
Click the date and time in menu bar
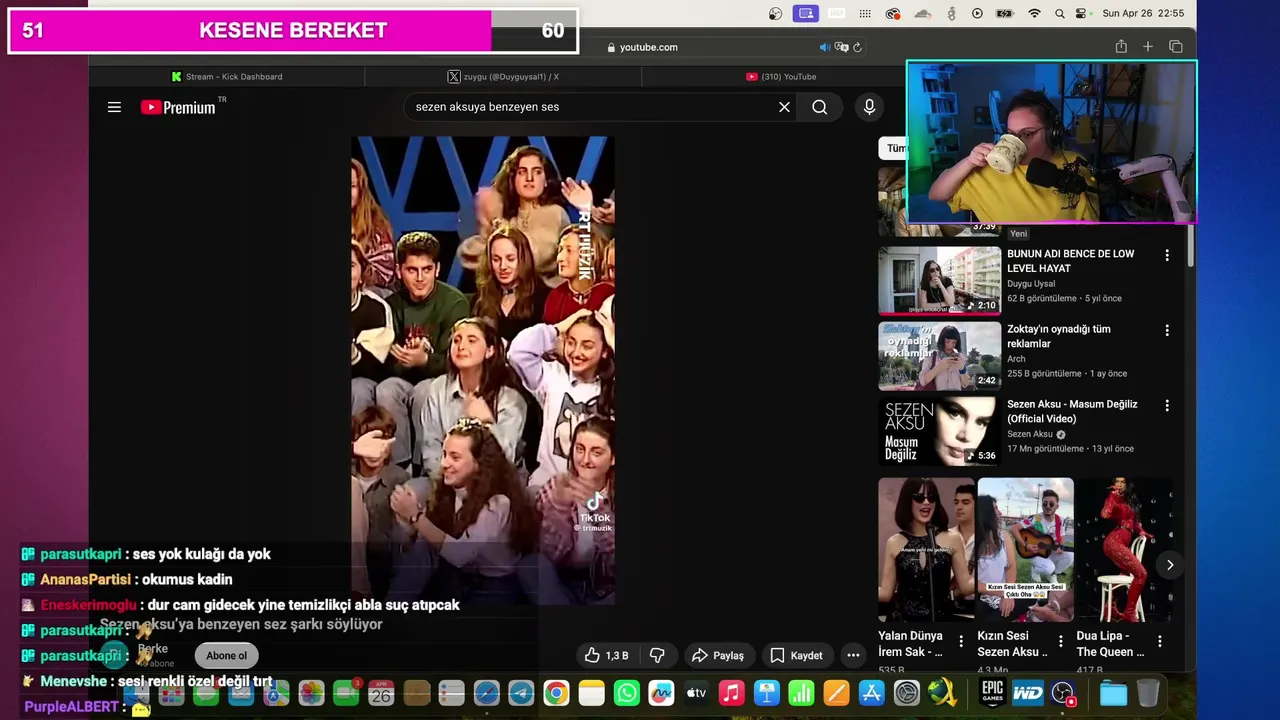tap(1143, 13)
